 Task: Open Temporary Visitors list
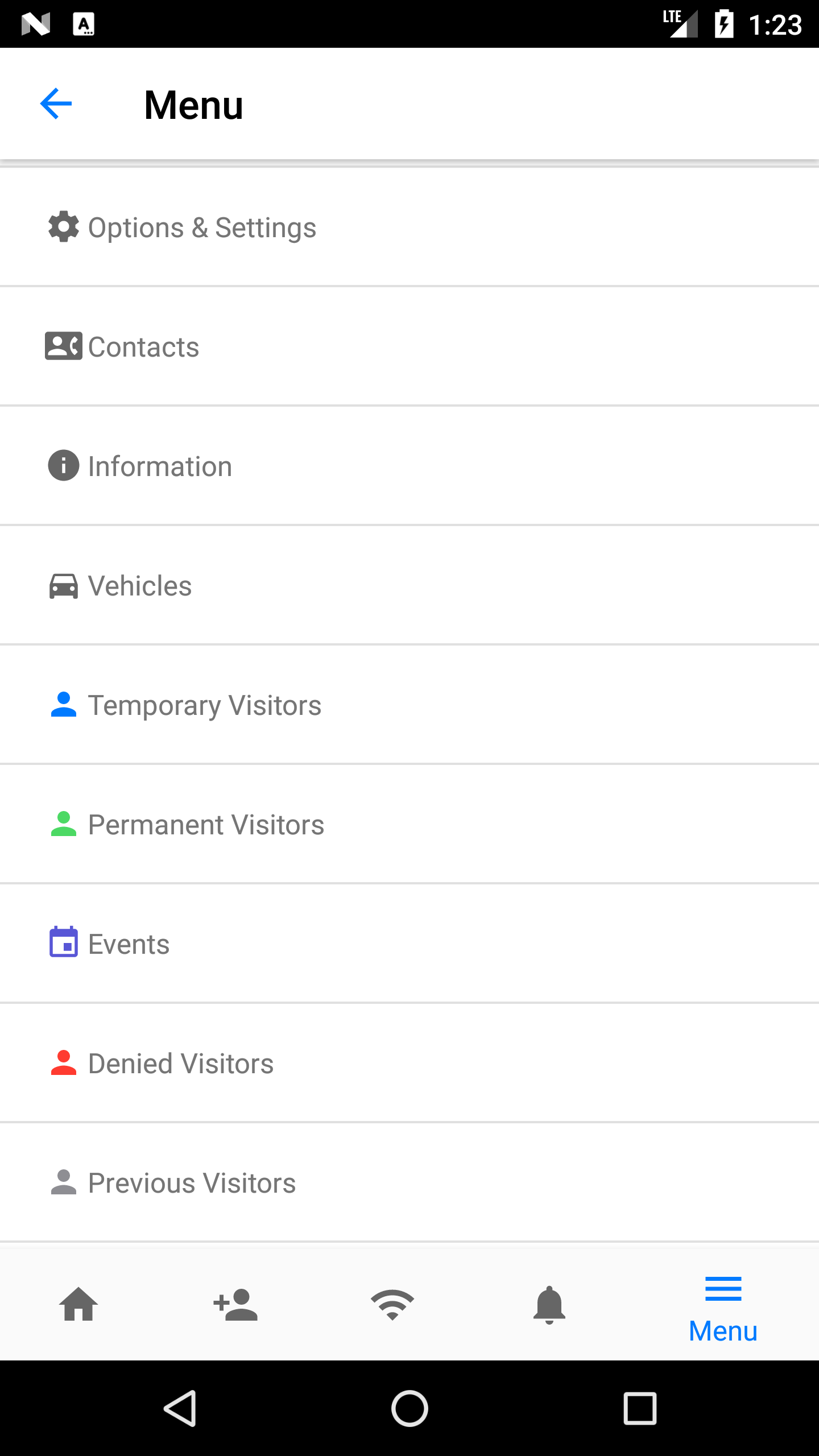pyautogui.click(x=409, y=705)
